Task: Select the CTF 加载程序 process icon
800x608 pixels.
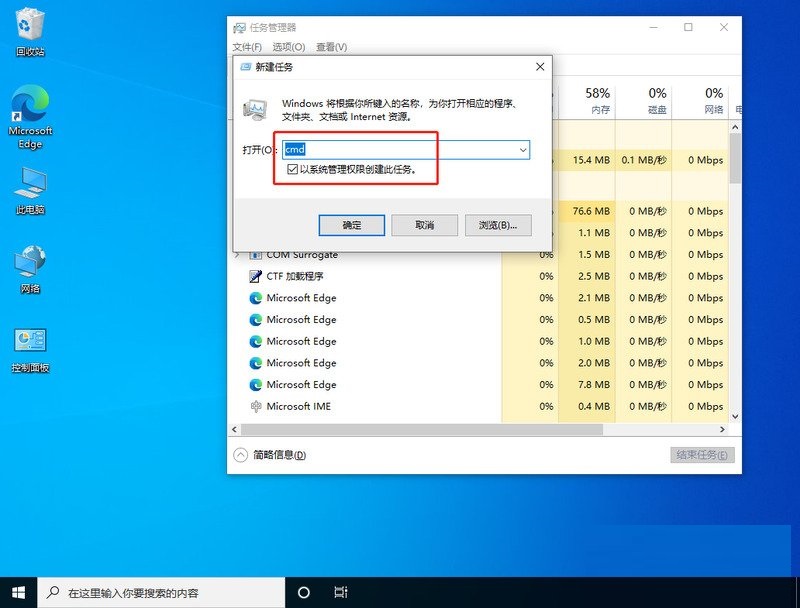Action: 256,276
